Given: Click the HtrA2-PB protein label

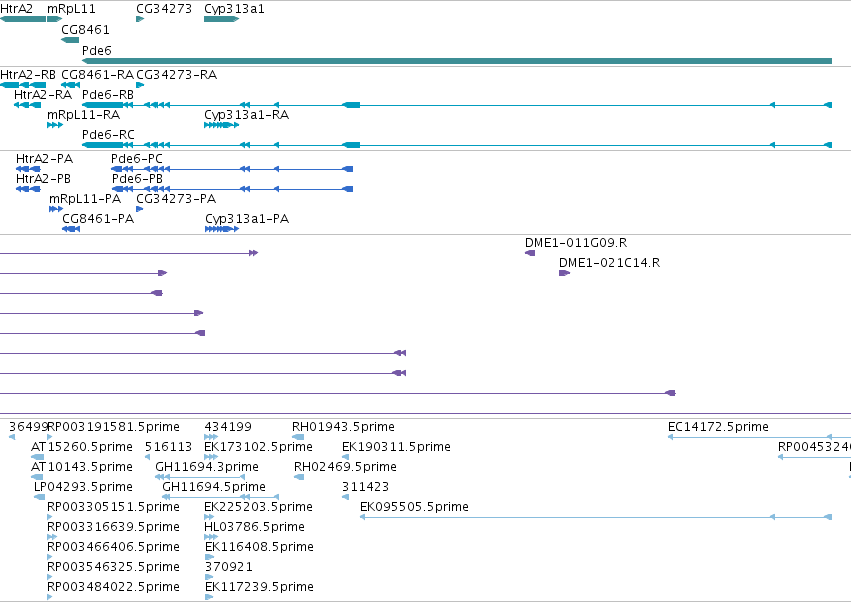Looking at the screenshot, I should (x=43, y=179).
